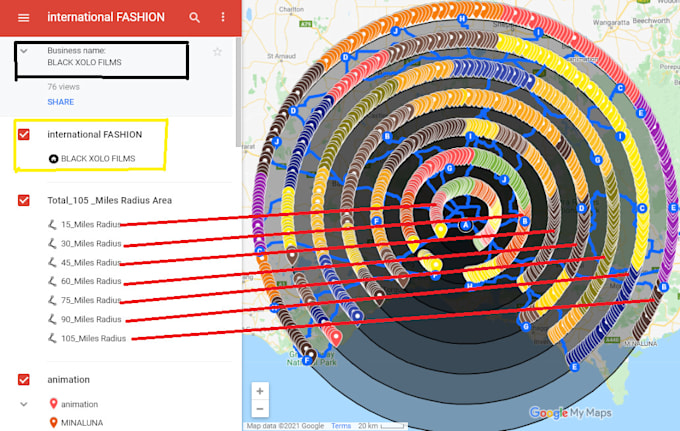
Task: Click the brown pin on left ring
Action: (292, 256)
